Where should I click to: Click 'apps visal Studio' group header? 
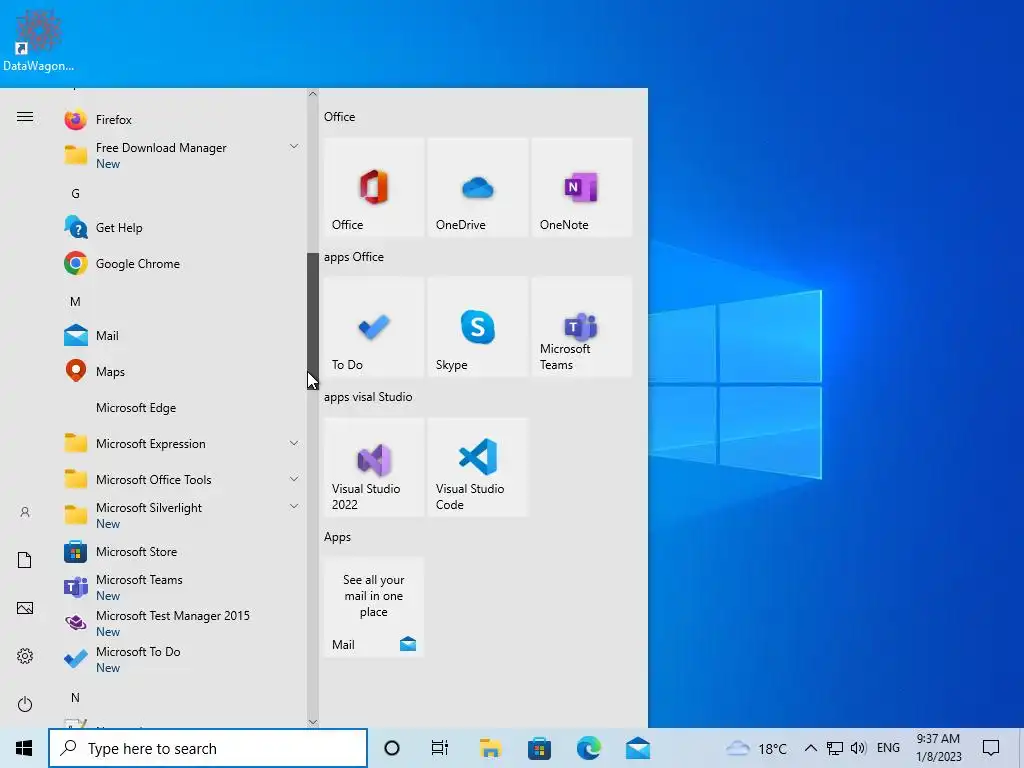tap(368, 397)
